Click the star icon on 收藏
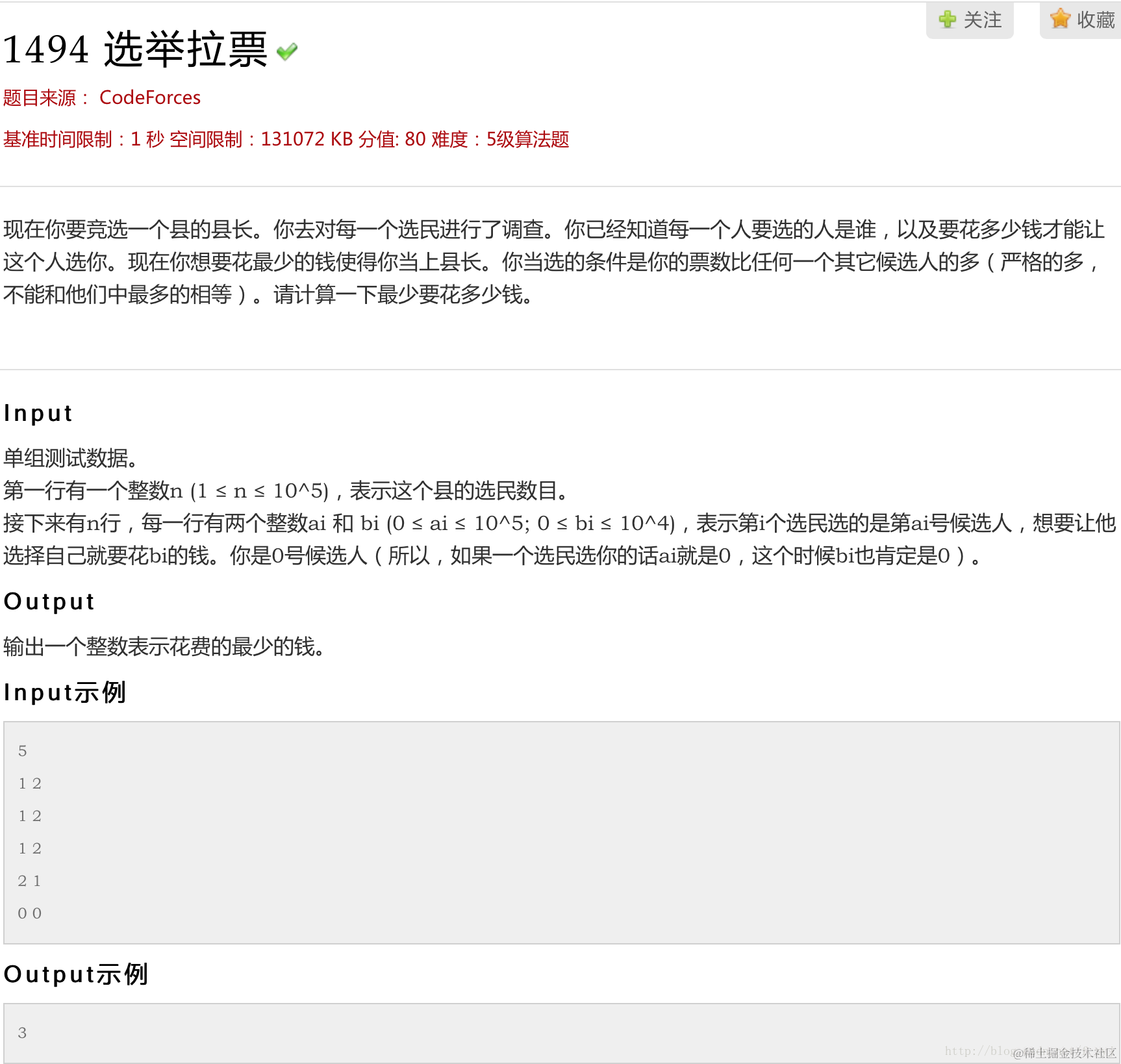 [1060, 19]
